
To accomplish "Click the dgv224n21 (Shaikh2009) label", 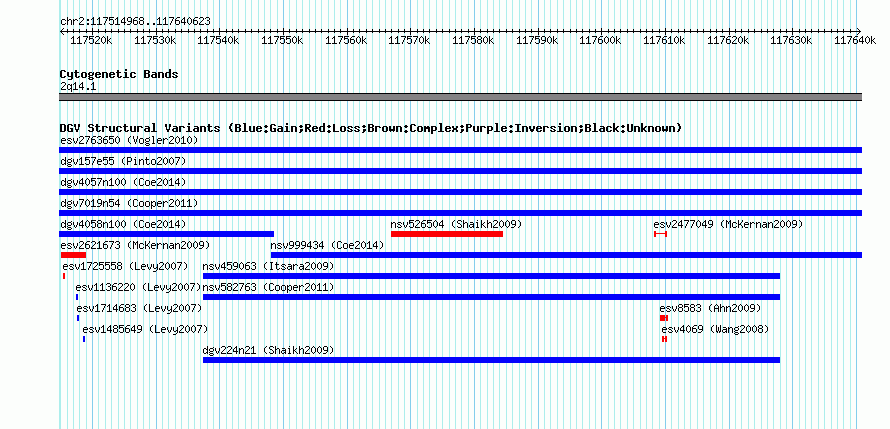I will tap(268, 350).
